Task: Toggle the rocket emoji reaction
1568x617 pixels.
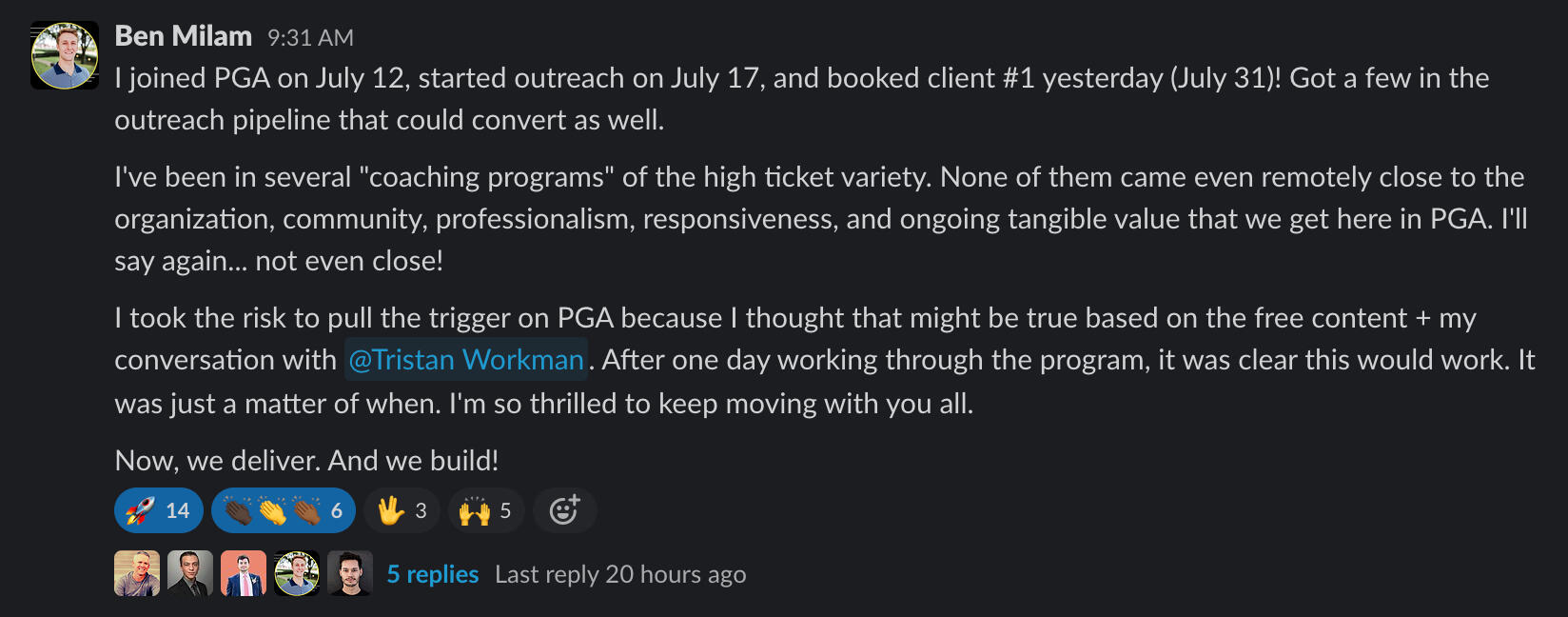Action: click(158, 511)
